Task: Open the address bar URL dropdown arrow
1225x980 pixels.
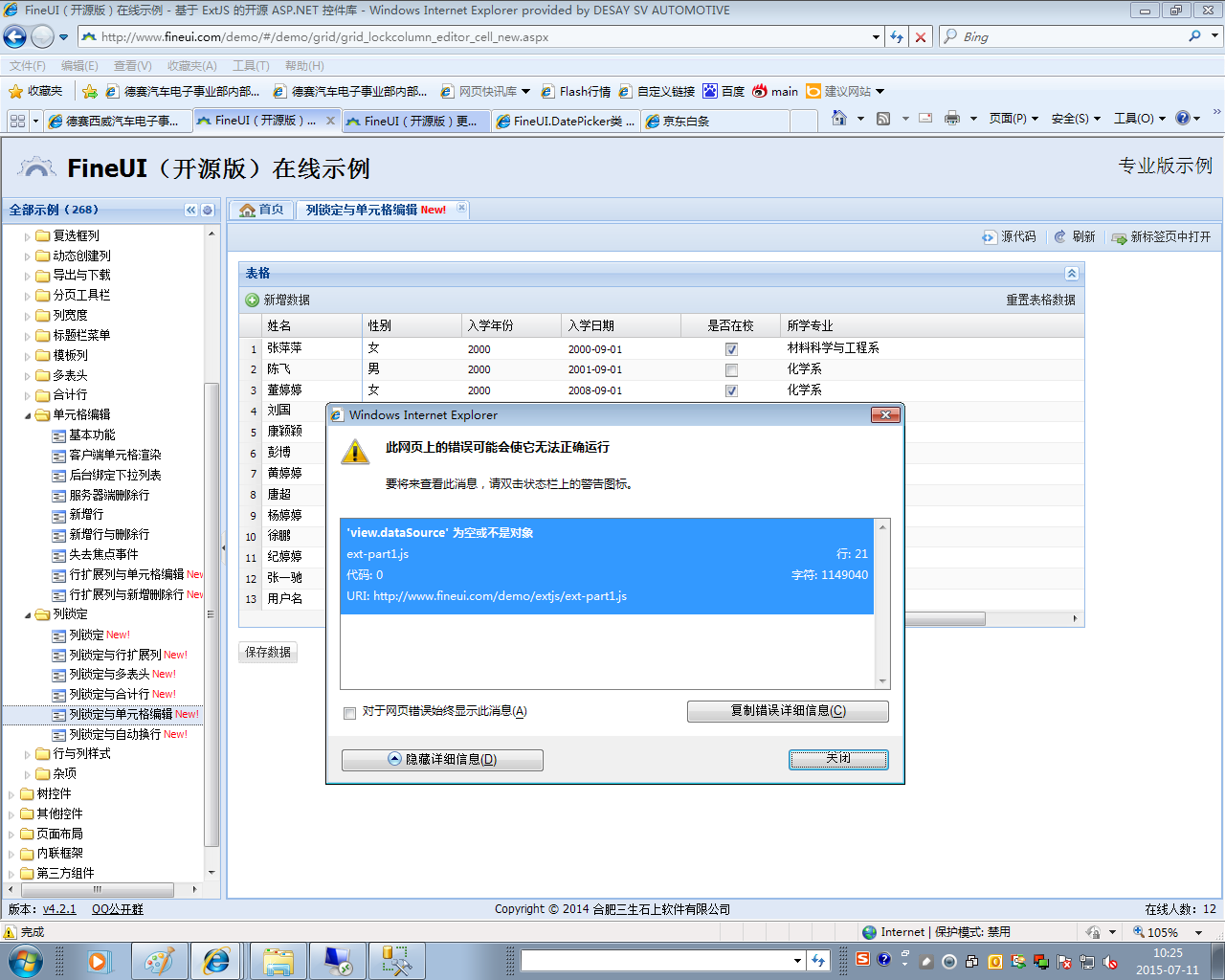Action: pos(876,37)
